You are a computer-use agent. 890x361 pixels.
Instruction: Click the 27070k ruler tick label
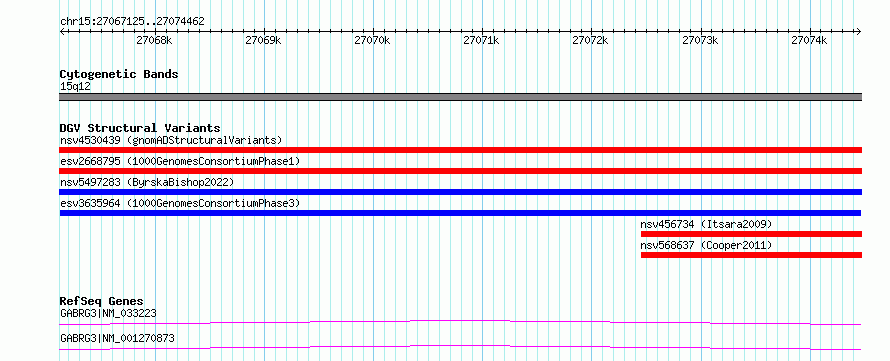click(372, 40)
